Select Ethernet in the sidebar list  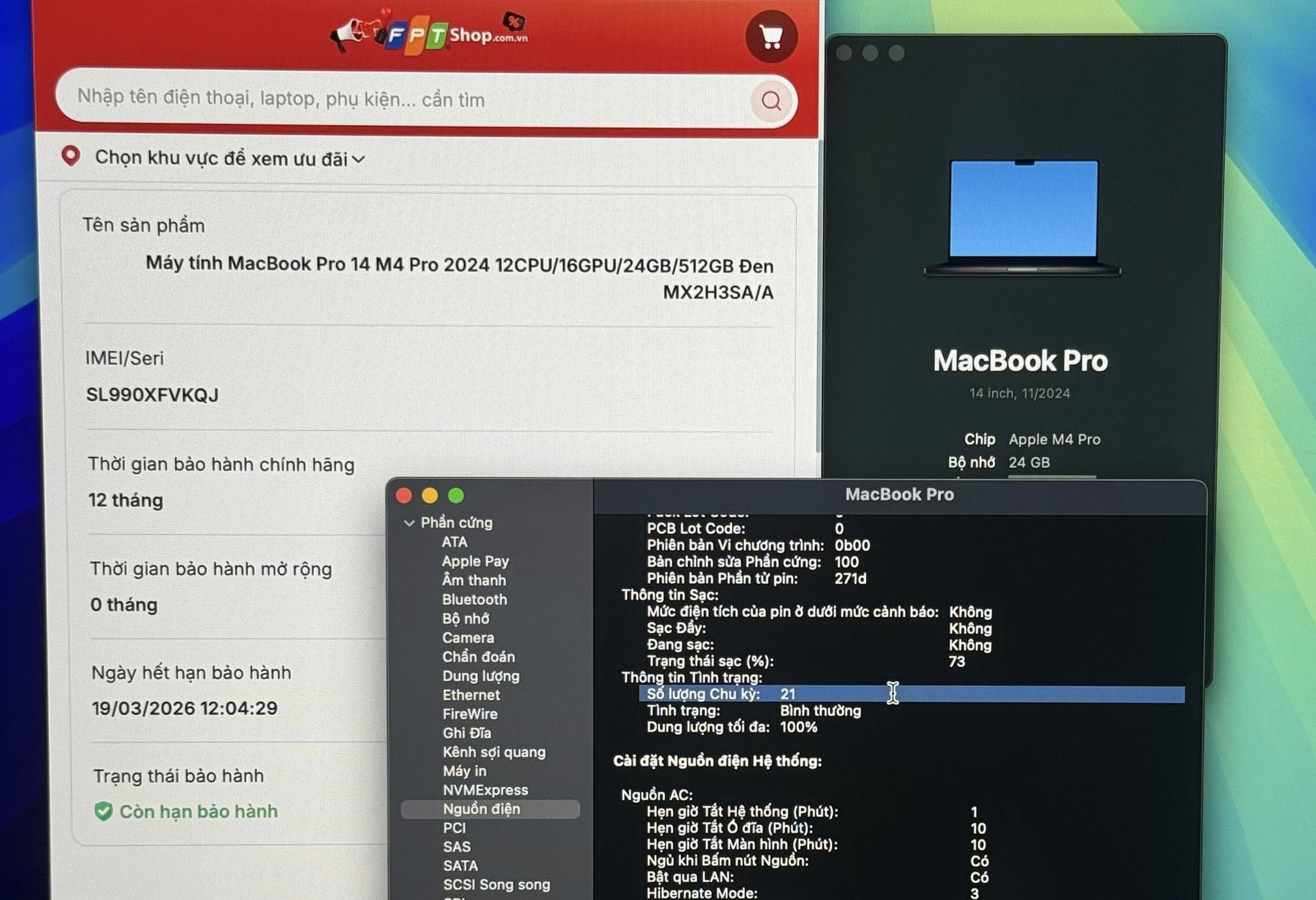[471, 695]
